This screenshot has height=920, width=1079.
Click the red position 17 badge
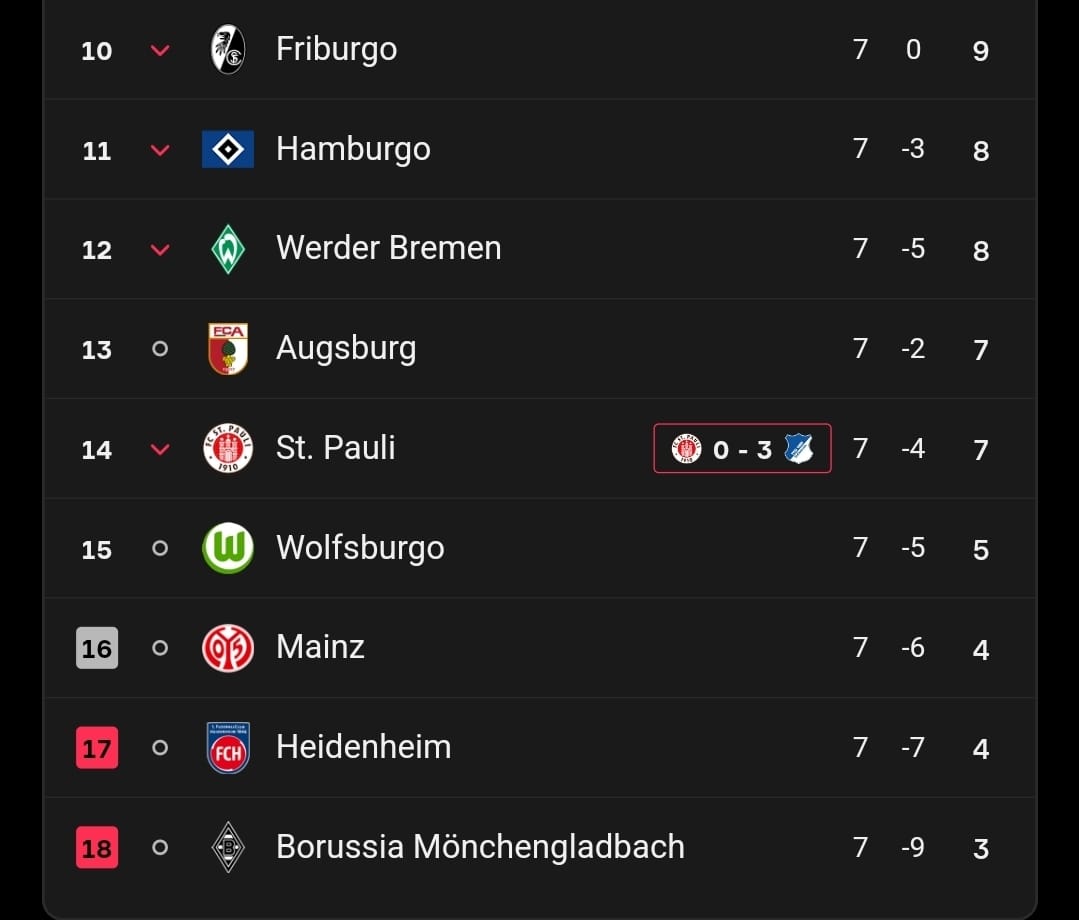click(x=97, y=748)
